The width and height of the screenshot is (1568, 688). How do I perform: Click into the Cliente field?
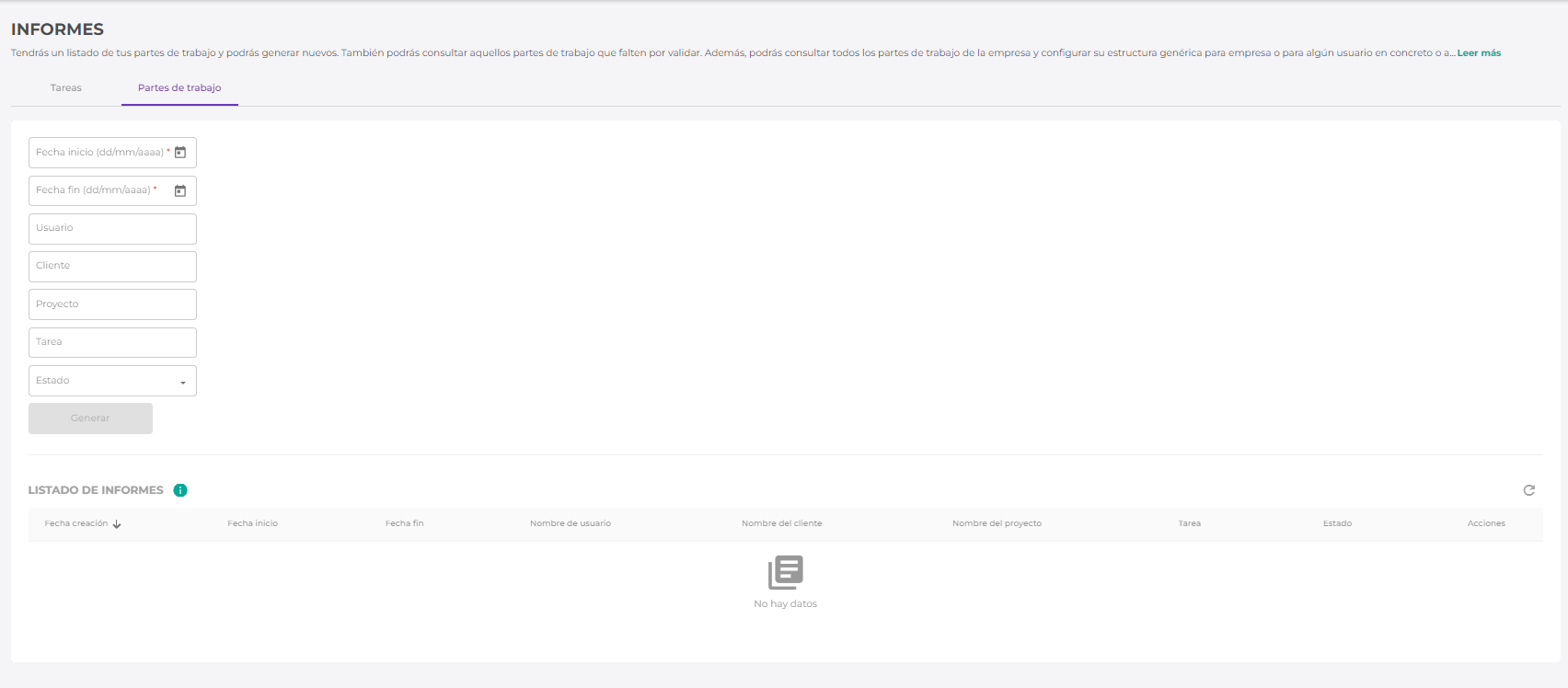(112, 267)
